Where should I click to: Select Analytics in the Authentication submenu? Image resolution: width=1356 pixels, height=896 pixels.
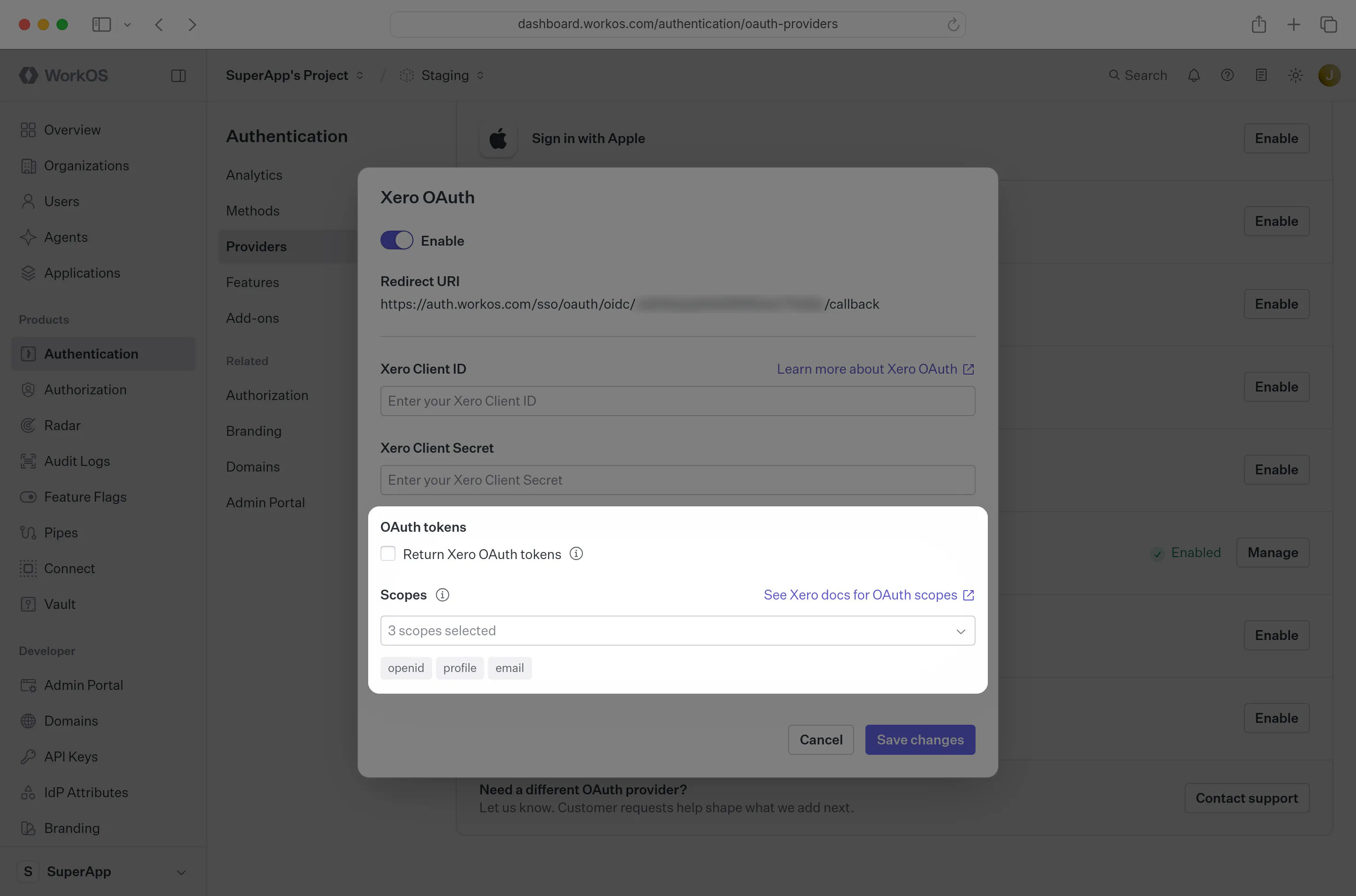tap(254, 175)
